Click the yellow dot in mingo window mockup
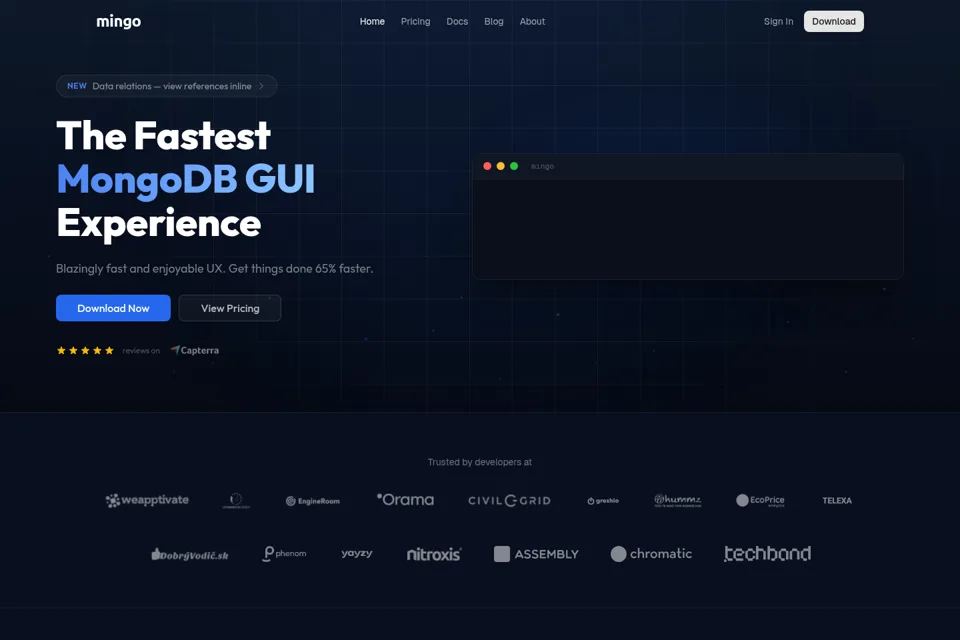 [x=501, y=166]
